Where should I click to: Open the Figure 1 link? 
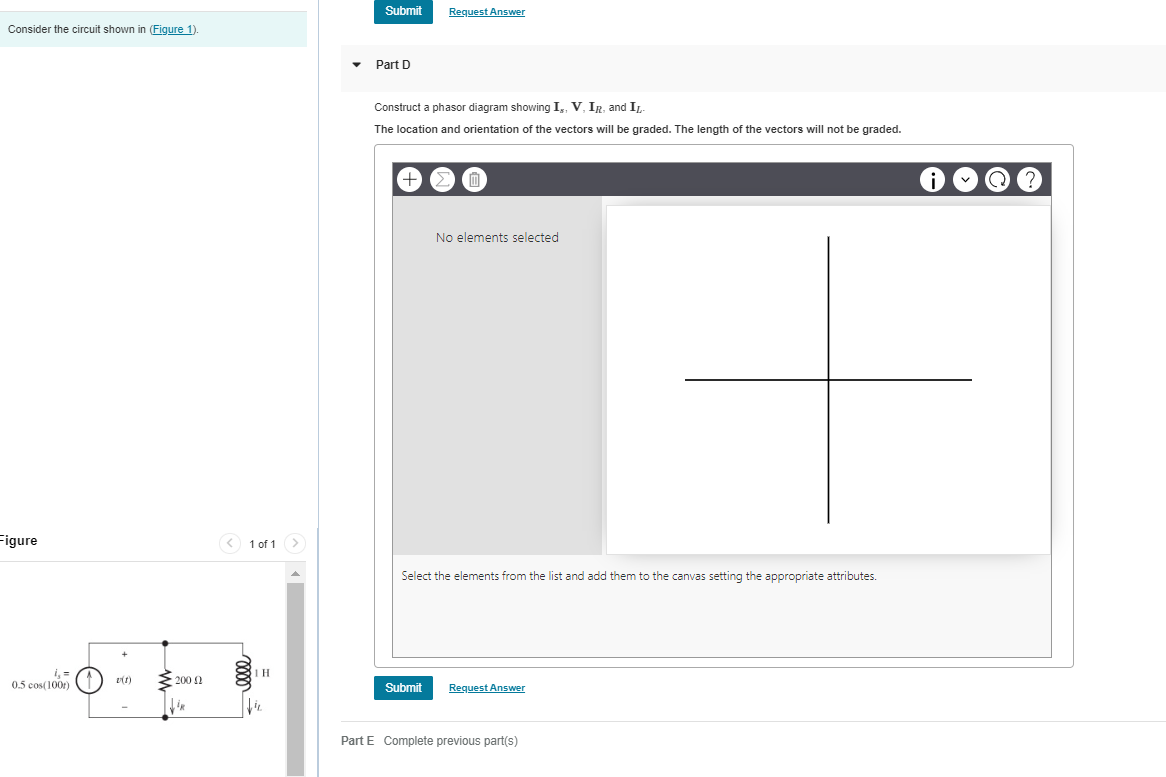(x=172, y=28)
